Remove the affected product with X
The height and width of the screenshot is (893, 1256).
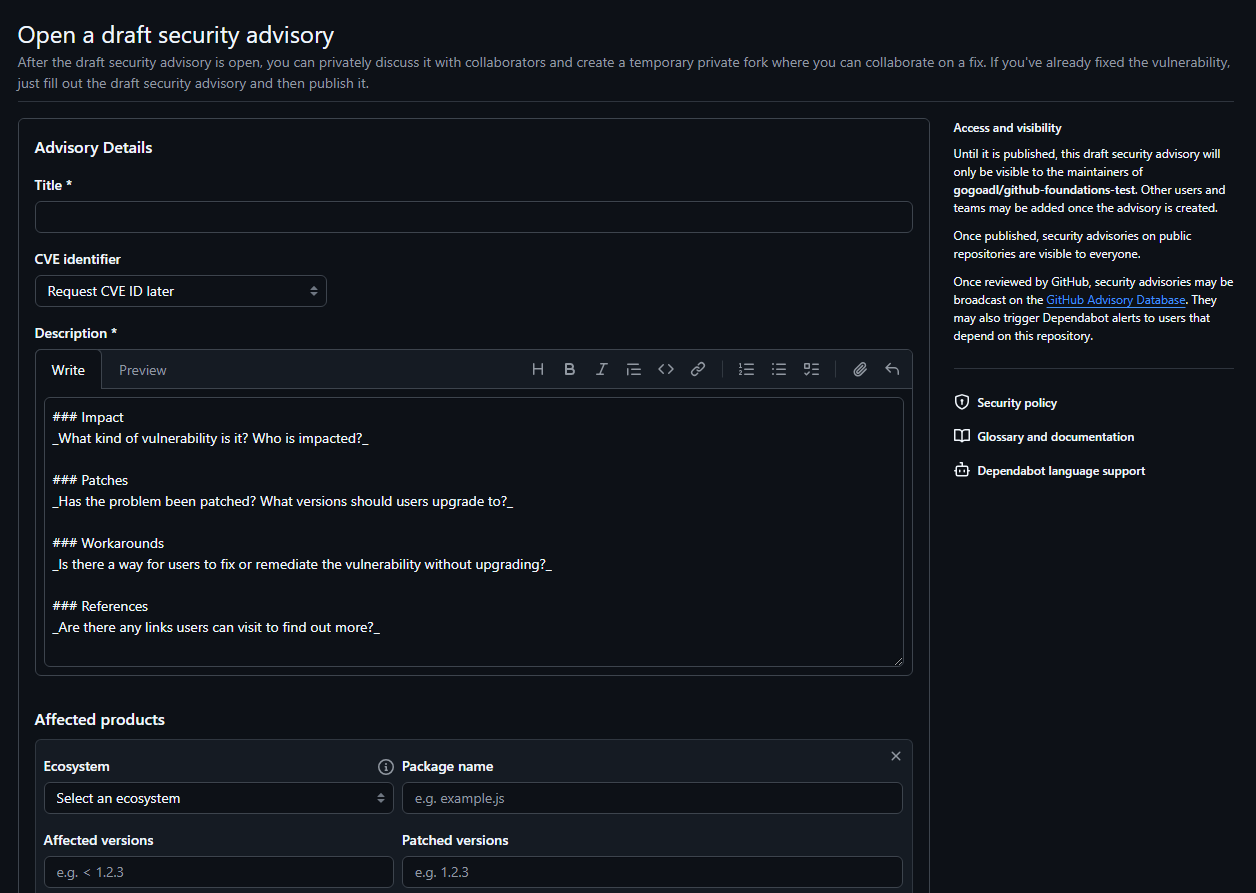tap(896, 756)
